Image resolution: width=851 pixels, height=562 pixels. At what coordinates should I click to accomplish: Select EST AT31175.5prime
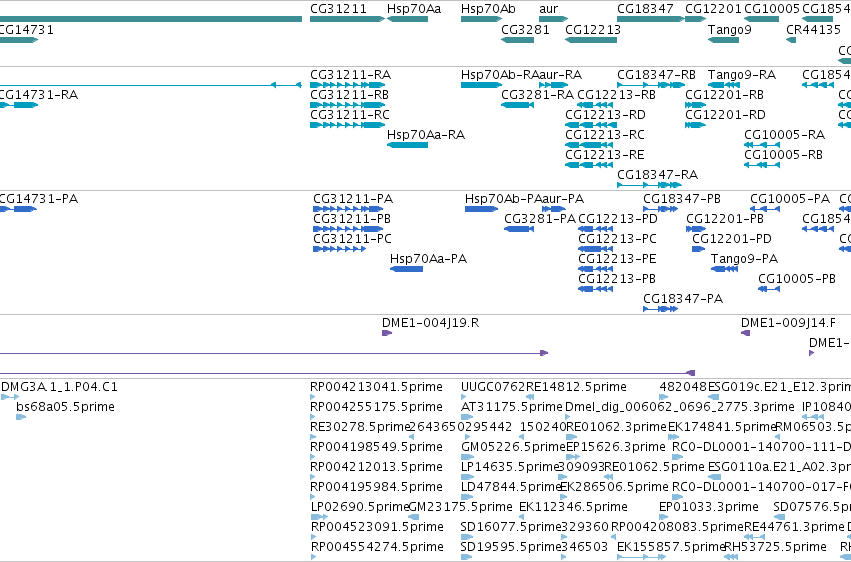click(x=467, y=417)
